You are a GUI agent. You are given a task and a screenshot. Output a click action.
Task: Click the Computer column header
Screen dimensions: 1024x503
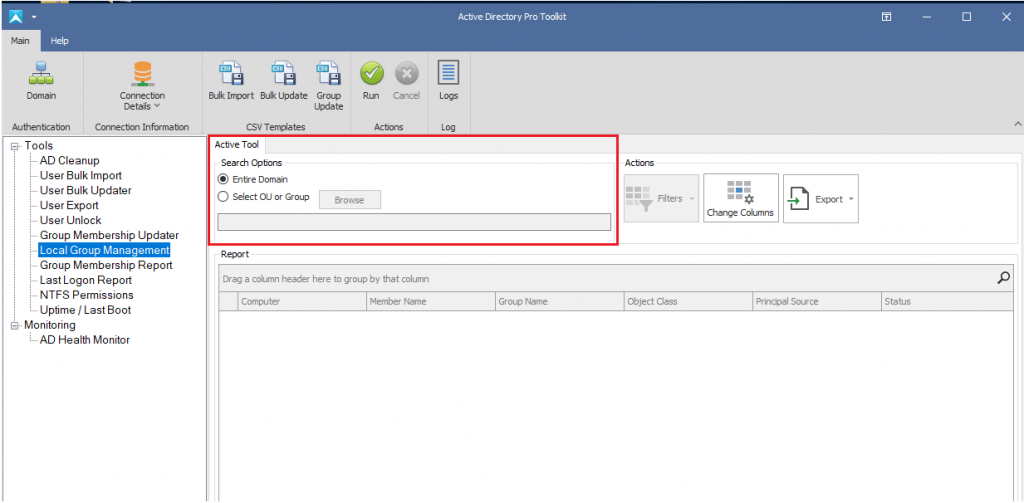[x=302, y=301]
